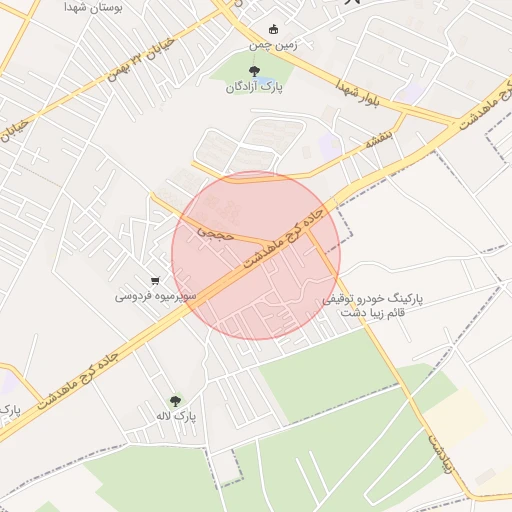
Task: Click the partially visible پارک label at left edge
Action: pyautogui.click(x=10, y=410)
